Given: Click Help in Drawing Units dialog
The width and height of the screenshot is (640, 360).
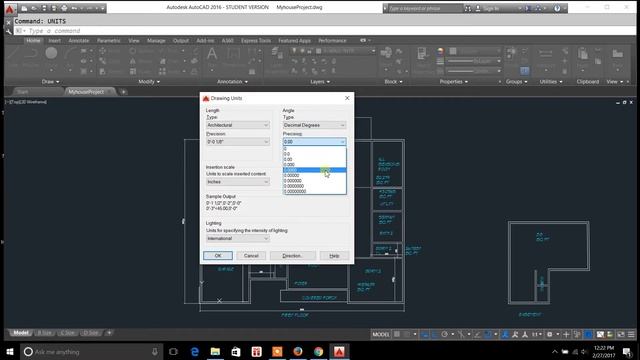Looking at the screenshot, I should pyautogui.click(x=334, y=256).
